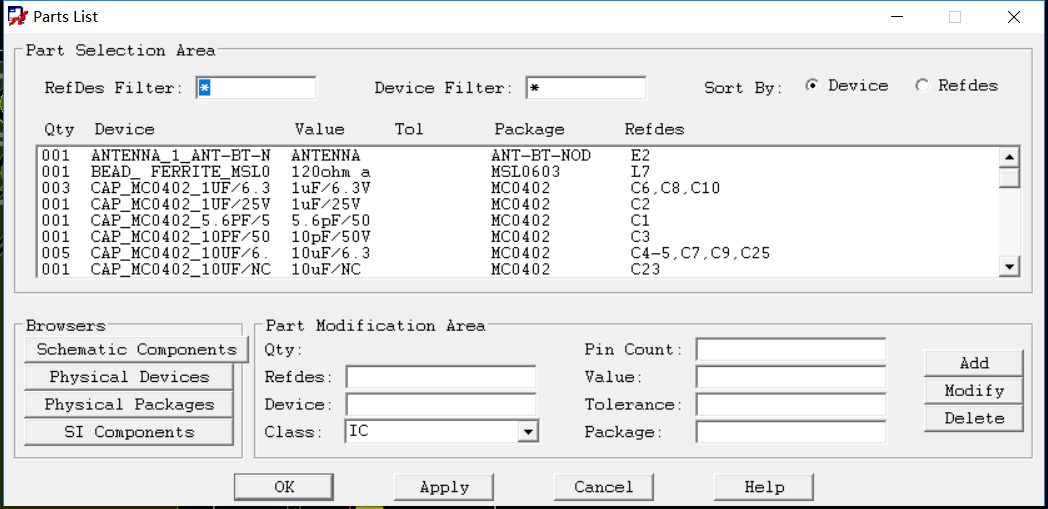Click into the RefDes Filter field
This screenshot has height=509, width=1048.
(x=256, y=88)
